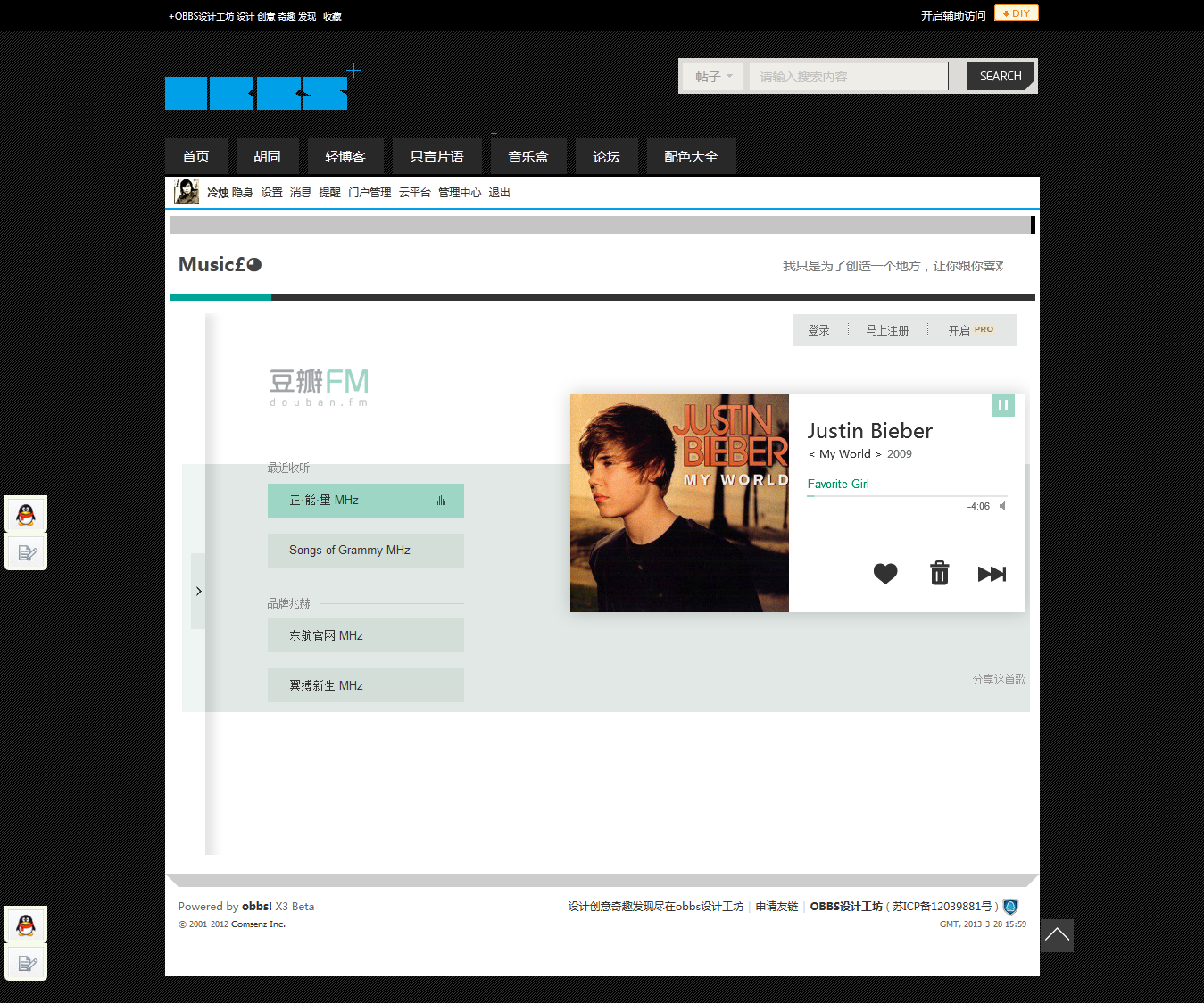Switch to the 轻博客 tab

pyautogui.click(x=345, y=156)
